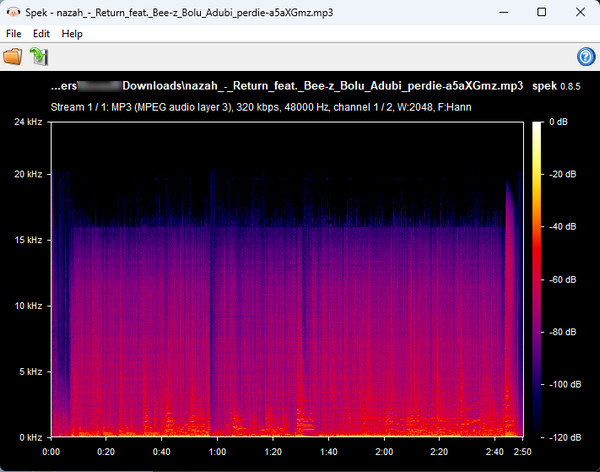Click the -80 dB scale label
This screenshot has width=600, height=472.
pyautogui.click(x=562, y=332)
